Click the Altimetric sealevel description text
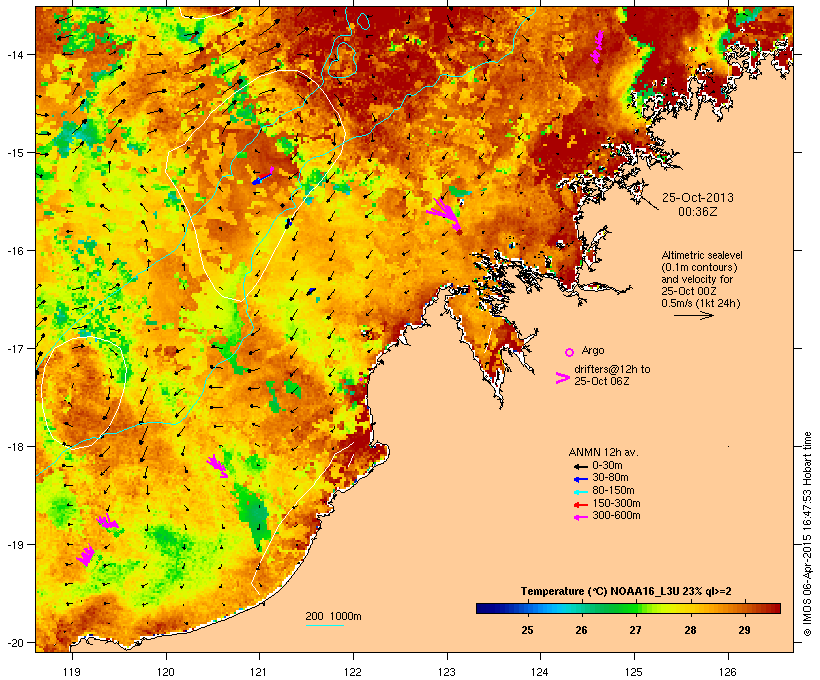This screenshot has width=820, height=680. click(x=702, y=279)
